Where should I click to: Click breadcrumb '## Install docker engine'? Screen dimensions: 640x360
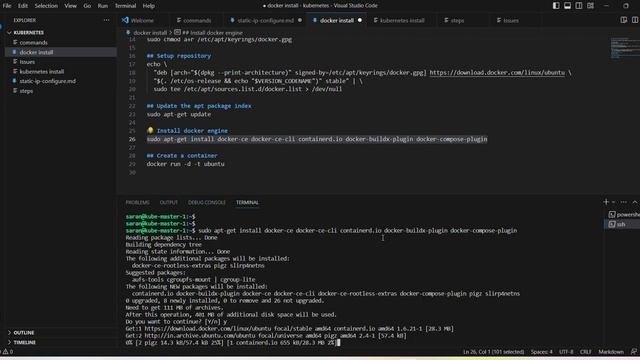point(212,33)
